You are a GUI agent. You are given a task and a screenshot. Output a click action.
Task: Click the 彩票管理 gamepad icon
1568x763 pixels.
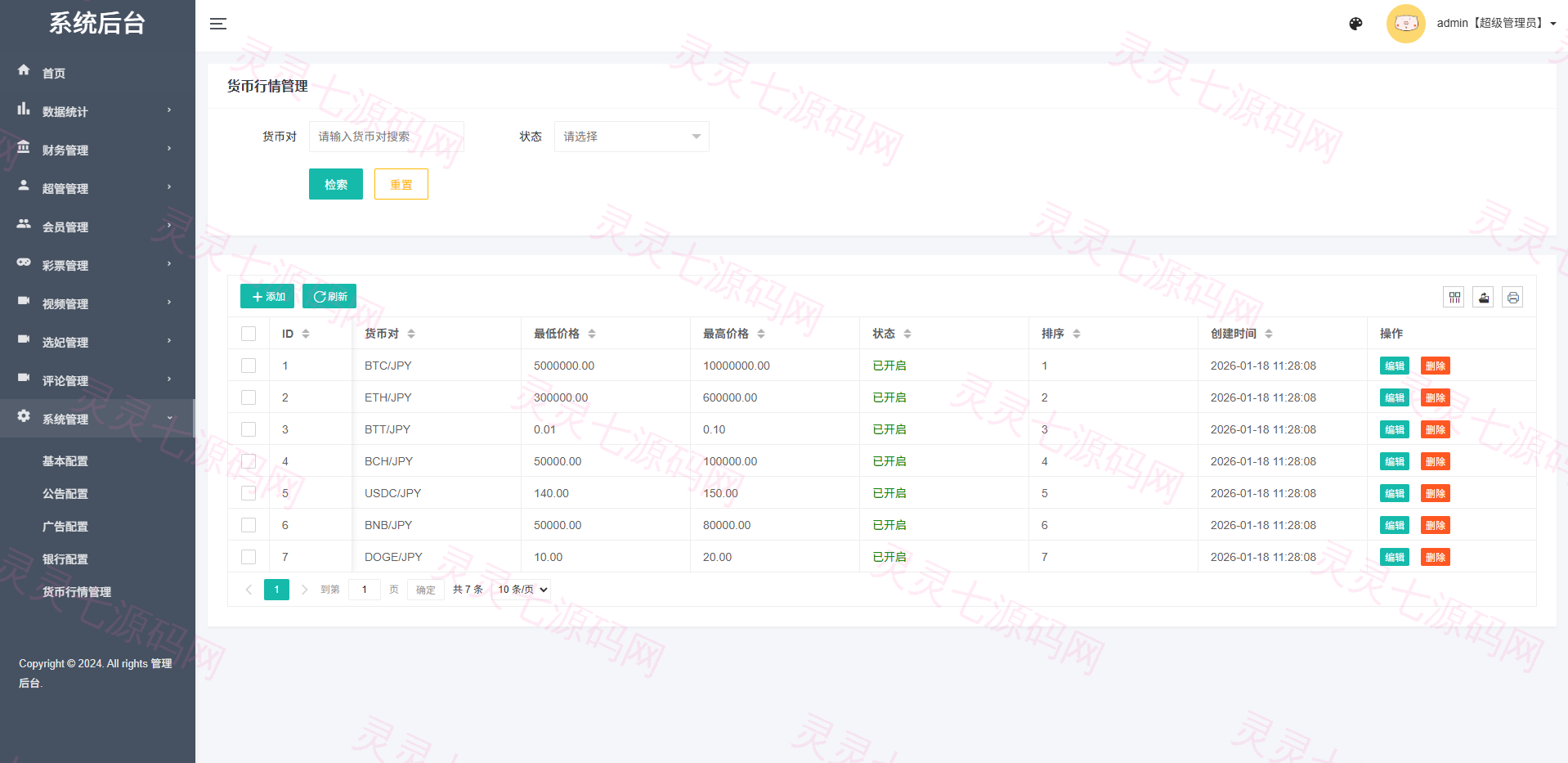click(x=24, y=263)
